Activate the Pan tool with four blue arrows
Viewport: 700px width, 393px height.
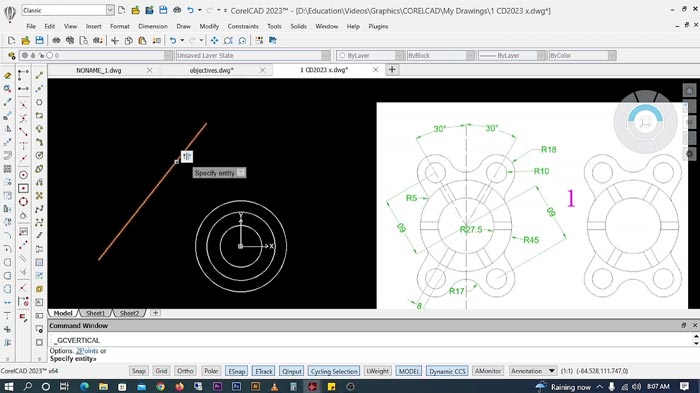[214, 41]
